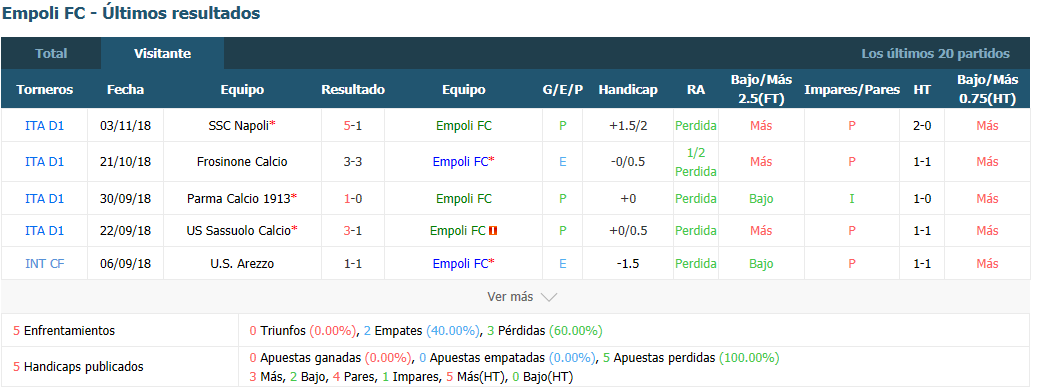This screenshot has height=389, width=1038.
Task: Click the 1-0 result against Parma
Action: point(353,198)
